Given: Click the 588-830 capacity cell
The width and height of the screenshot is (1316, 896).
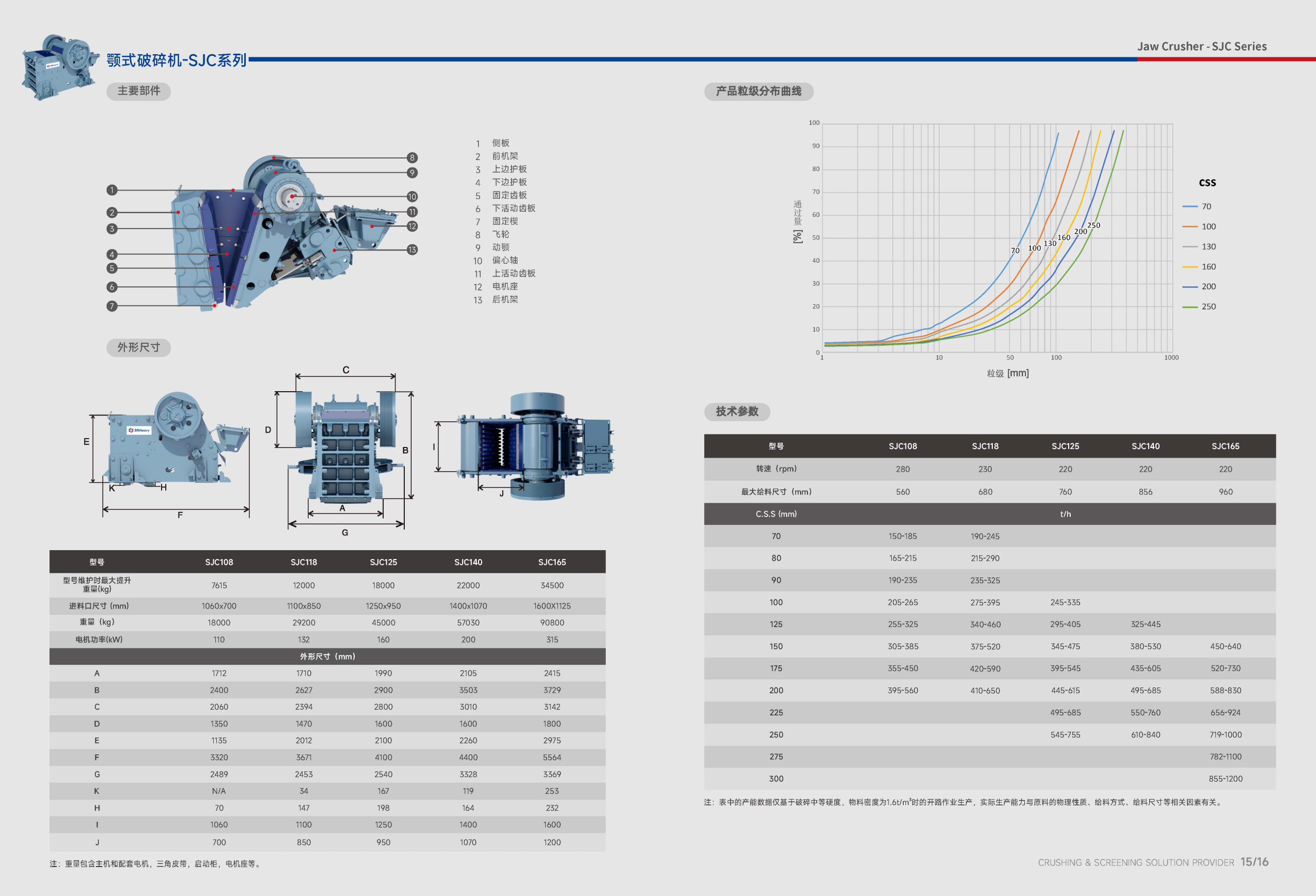Looking at the screenshot, I should [x=1226, y=690].
